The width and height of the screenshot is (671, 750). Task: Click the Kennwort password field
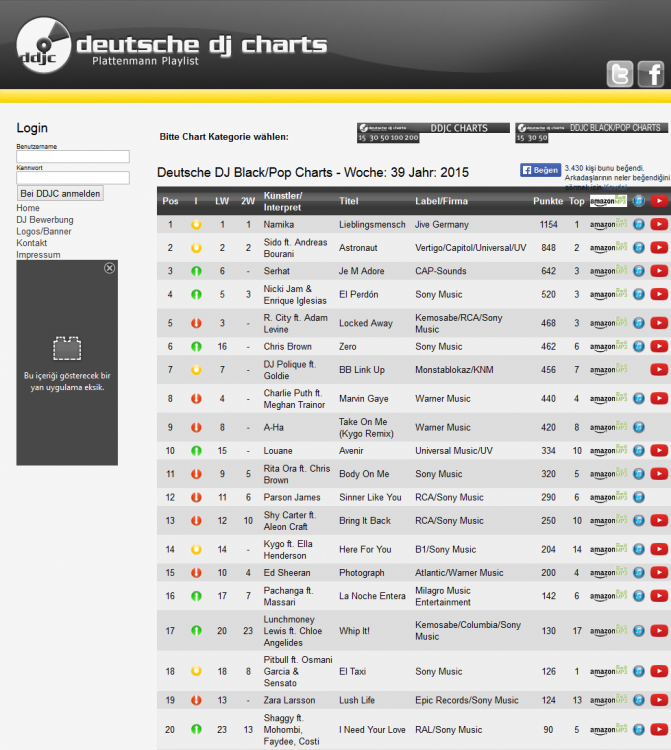tap(73, 178)
